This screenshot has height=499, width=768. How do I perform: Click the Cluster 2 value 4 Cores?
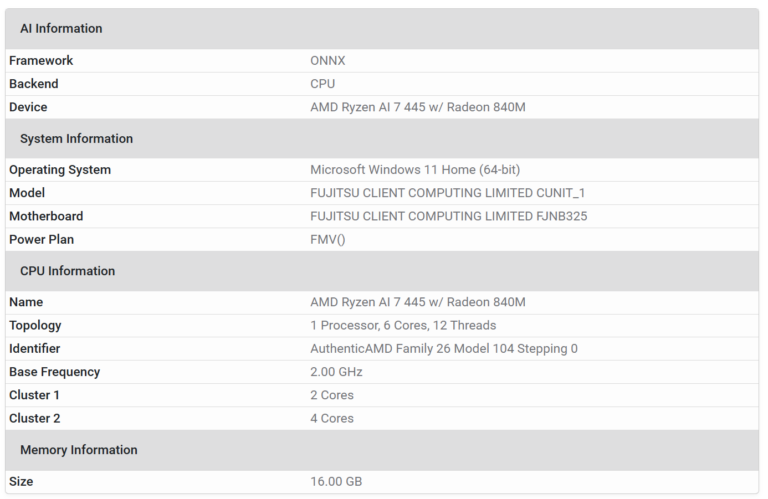click(x=332, y=418)
